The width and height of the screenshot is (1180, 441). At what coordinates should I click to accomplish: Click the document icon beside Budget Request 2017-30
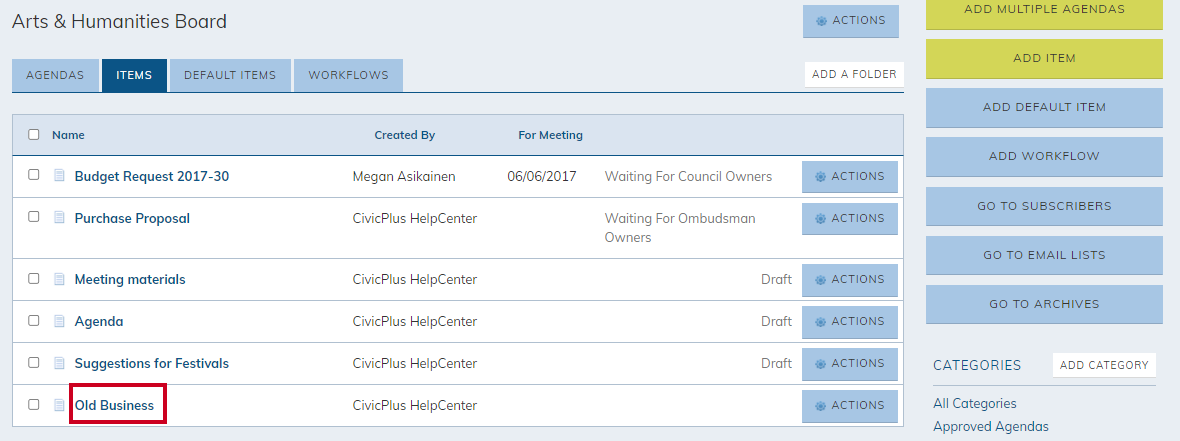point(59,175)
